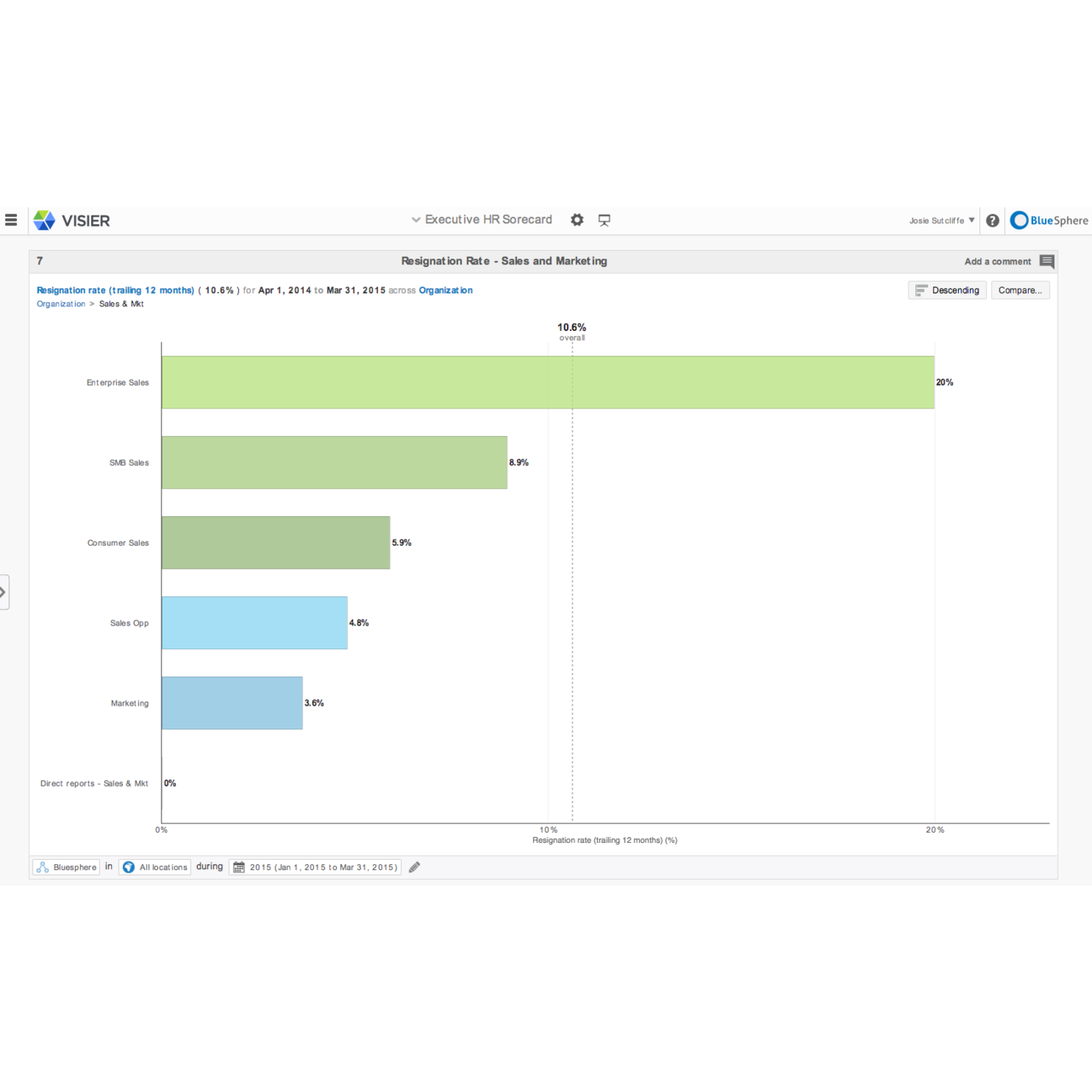Image resolution: width=1092 pixels, height=1092 pixels.
Task: Select the Enterprise Sales bar
Action: point(546,382)
